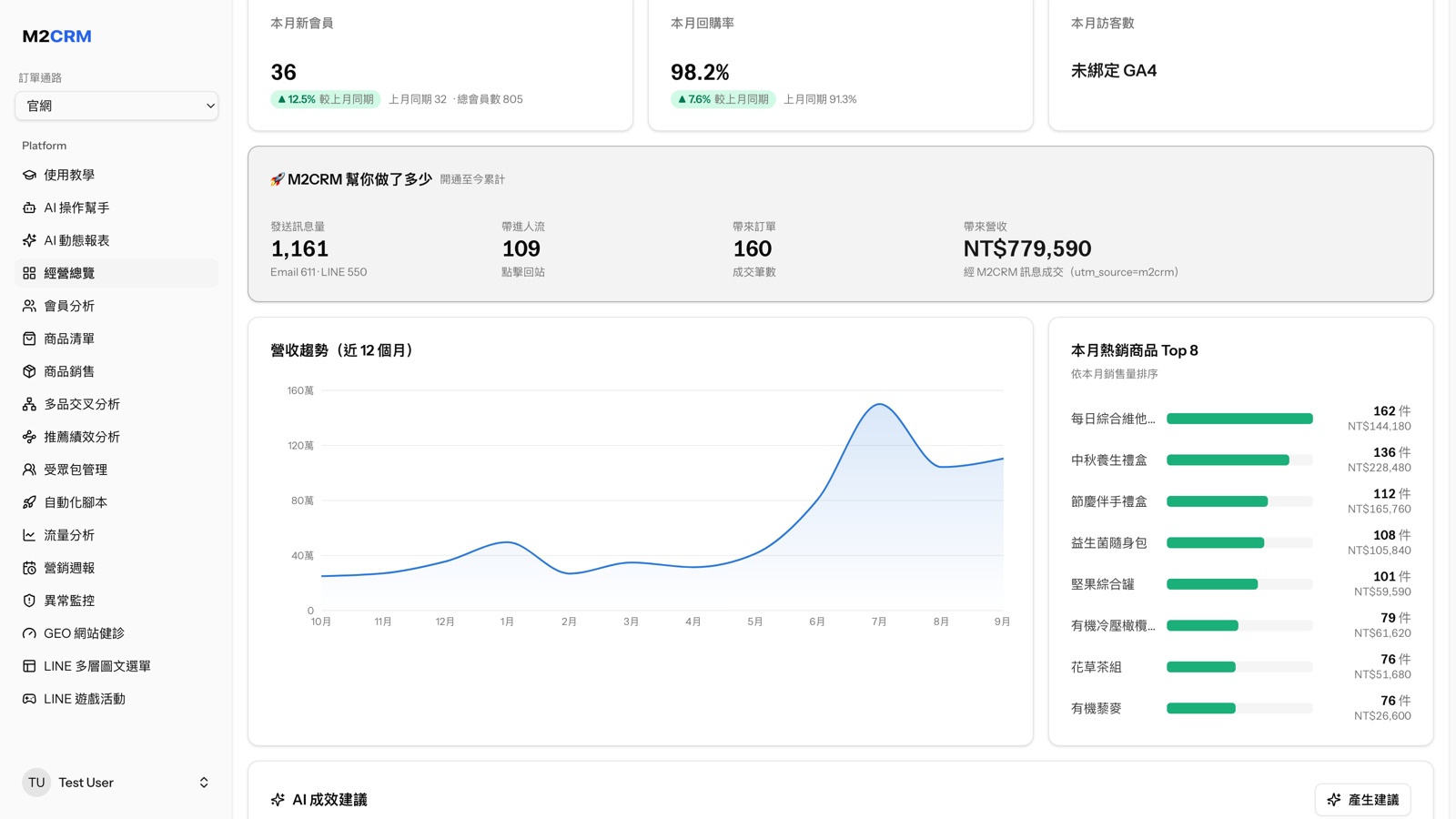This screenshot has width=1456, height=819.
Task: Click the TU user avatar
Action: click(36, 783)
